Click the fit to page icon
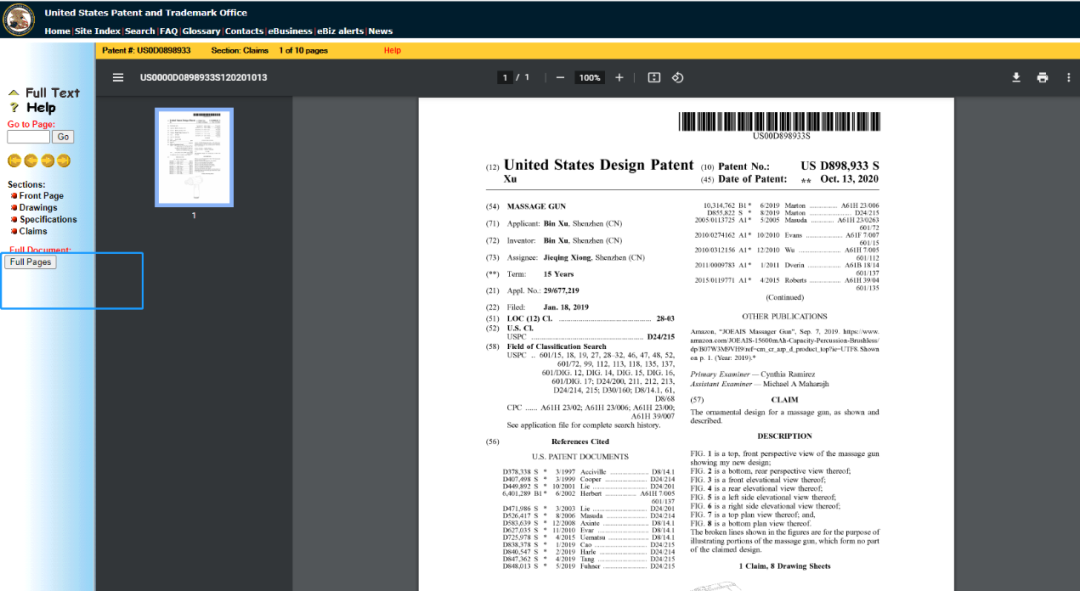Image resolution: width=1080 pixels, height=591 pixels. pyautogui.click(x=654, y=78)
